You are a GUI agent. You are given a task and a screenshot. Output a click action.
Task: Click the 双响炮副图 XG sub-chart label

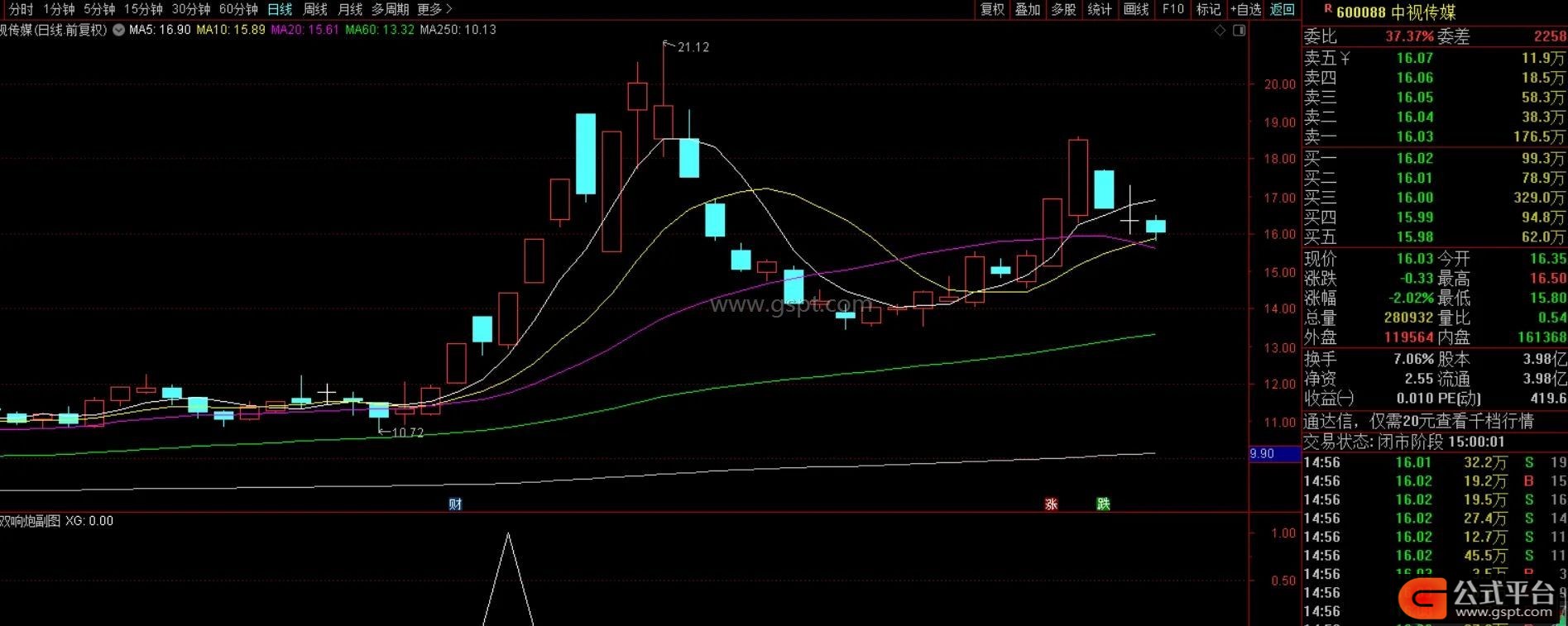(56, 521)
